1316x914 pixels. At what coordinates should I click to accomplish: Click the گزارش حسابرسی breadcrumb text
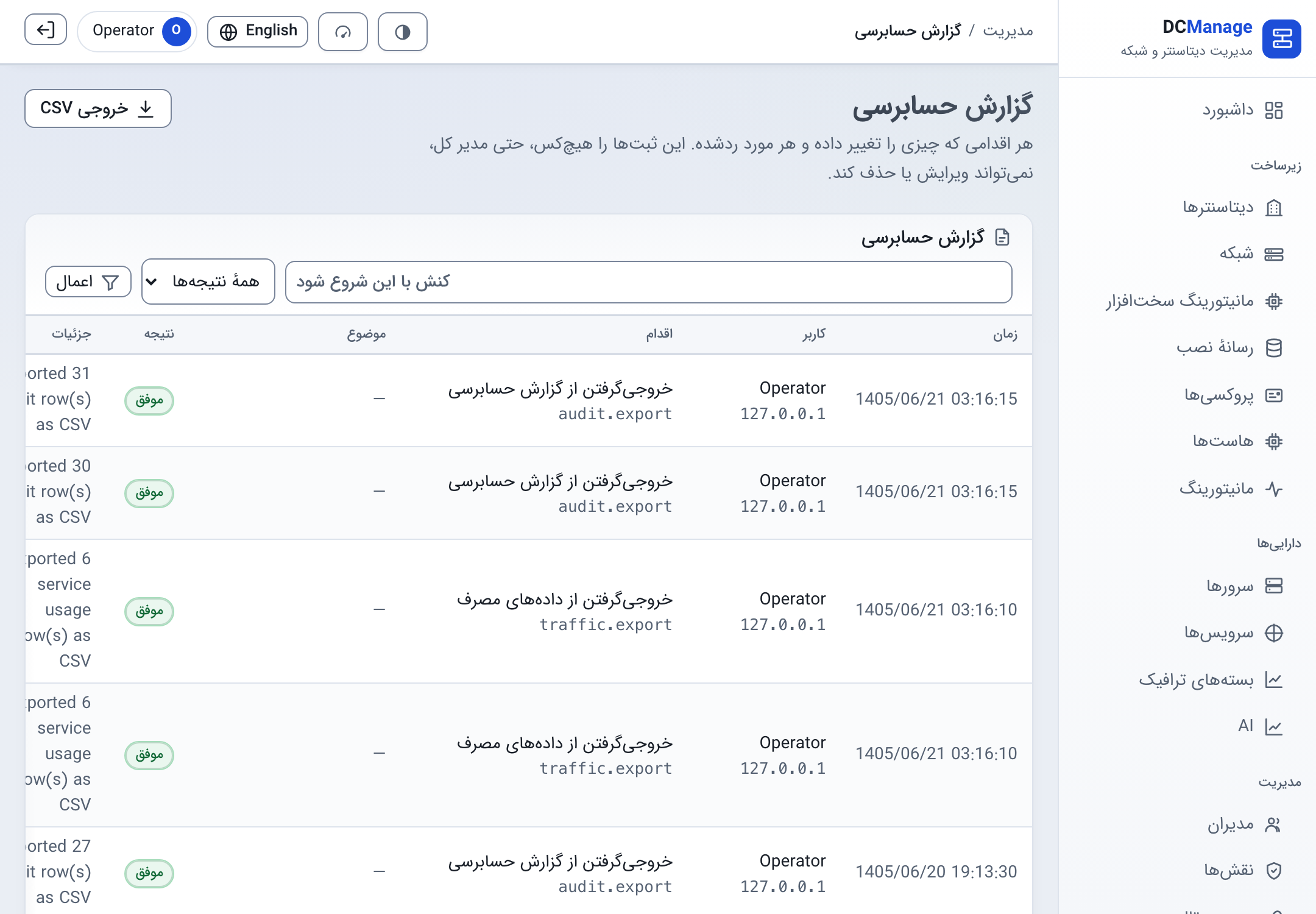908,30
